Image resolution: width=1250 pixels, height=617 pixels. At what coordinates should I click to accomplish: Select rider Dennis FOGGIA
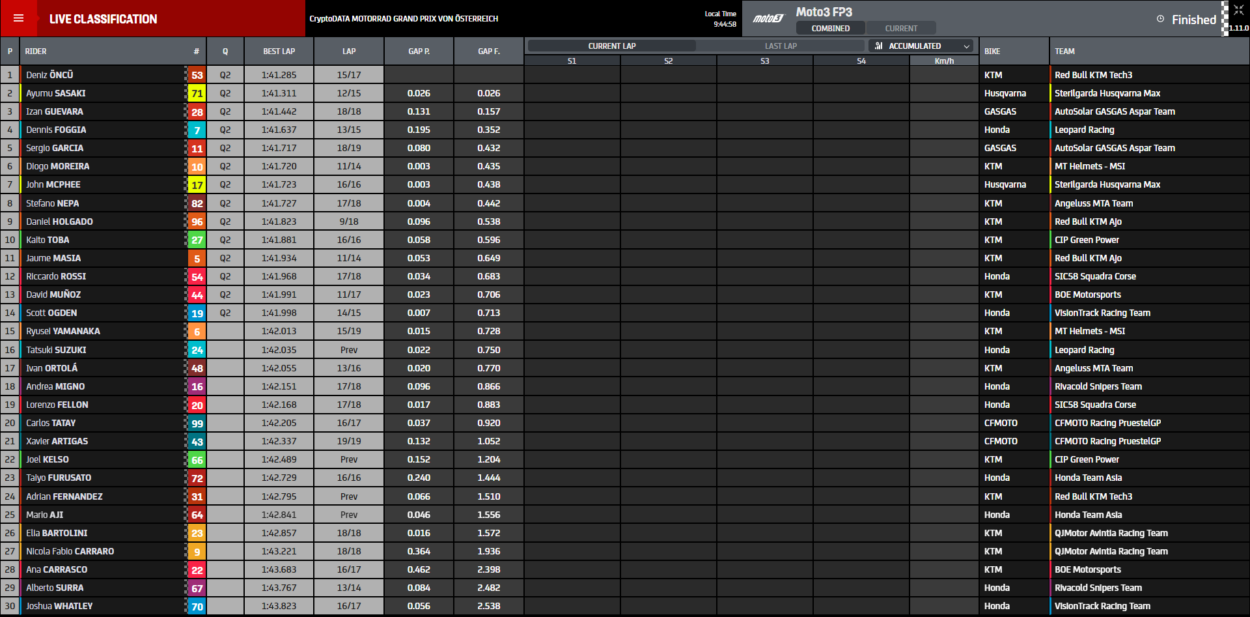click(57, 130)
